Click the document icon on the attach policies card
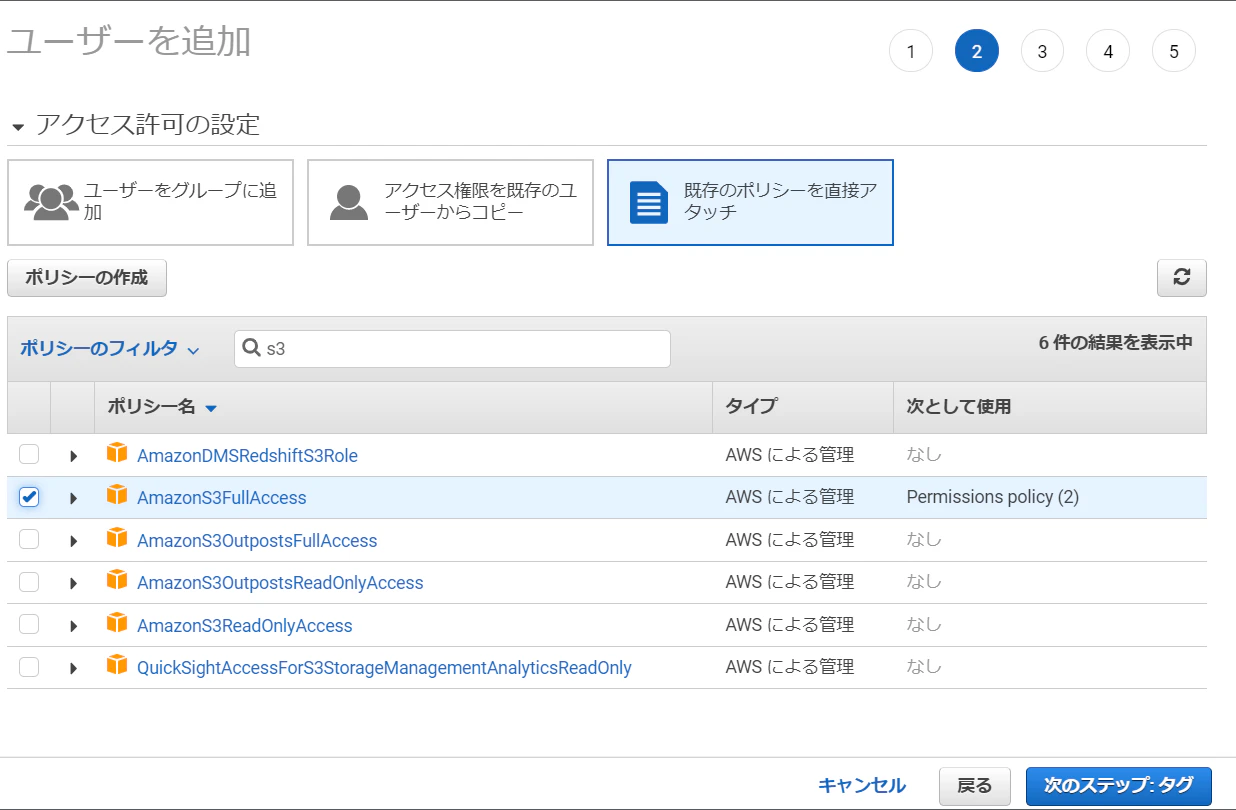Image resolution: width=1236 pixels, height=810 pixels. 648,202
